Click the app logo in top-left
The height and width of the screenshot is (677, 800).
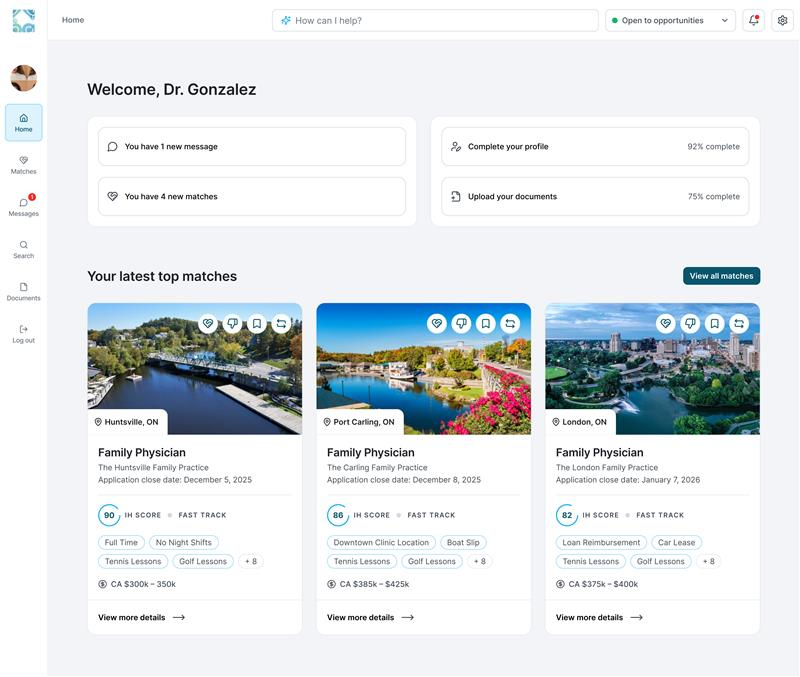point(23,20)
